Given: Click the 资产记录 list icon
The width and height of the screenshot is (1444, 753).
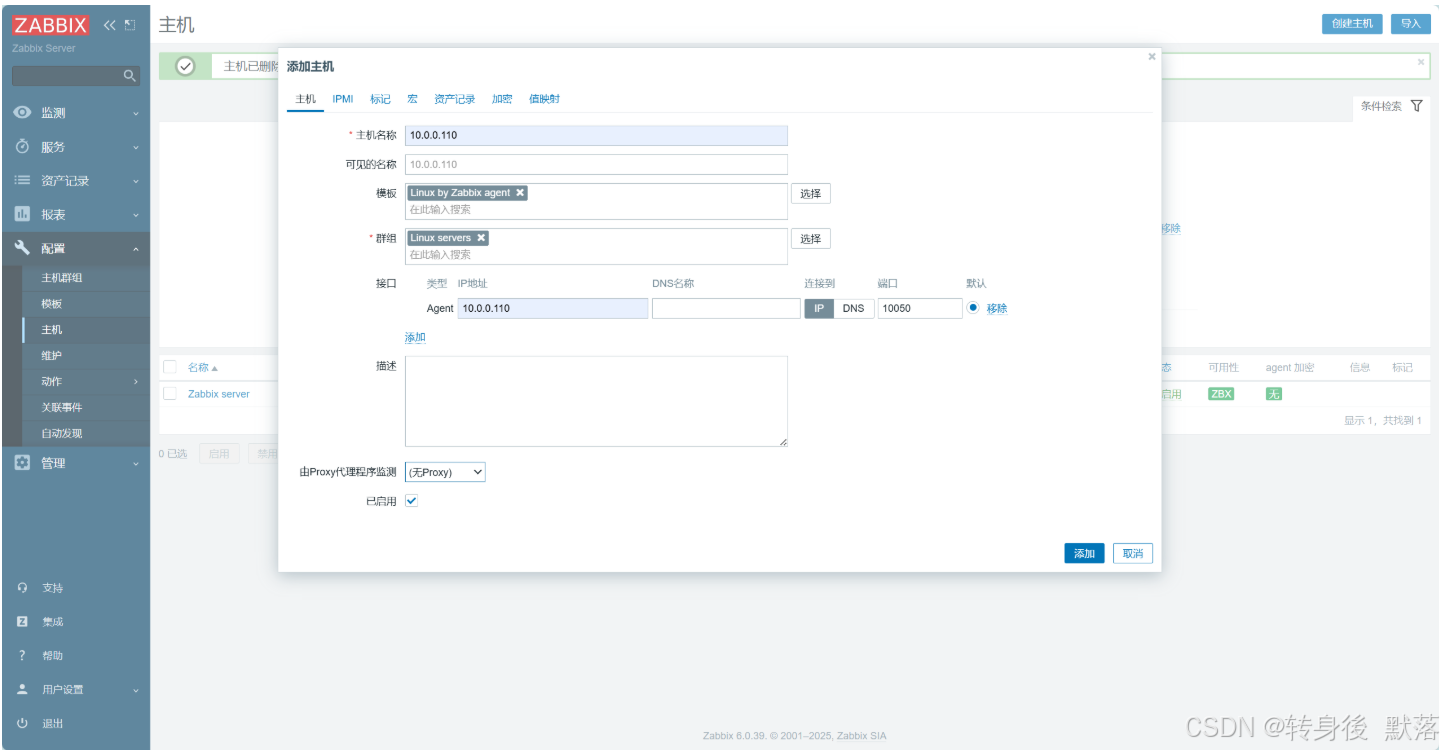Looking at the screenshot, I should point(22,181).
